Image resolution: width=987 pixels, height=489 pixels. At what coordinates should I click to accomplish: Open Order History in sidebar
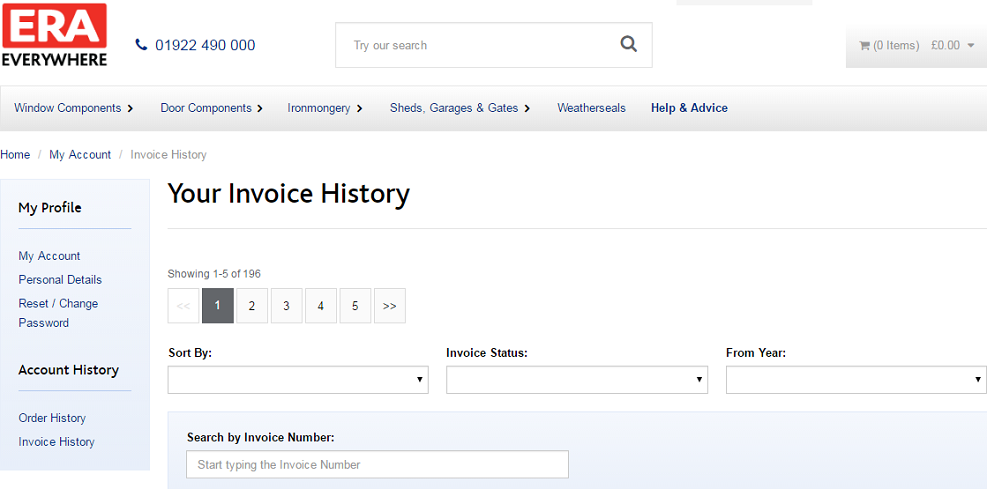[x=52, y=418]
